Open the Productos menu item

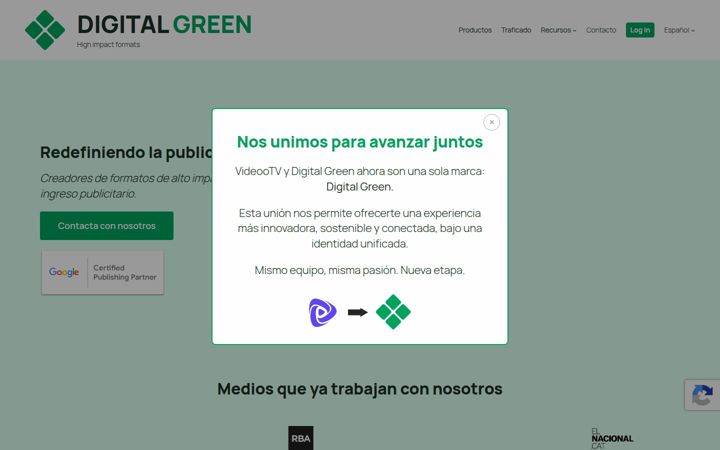(x=475, y=30)
